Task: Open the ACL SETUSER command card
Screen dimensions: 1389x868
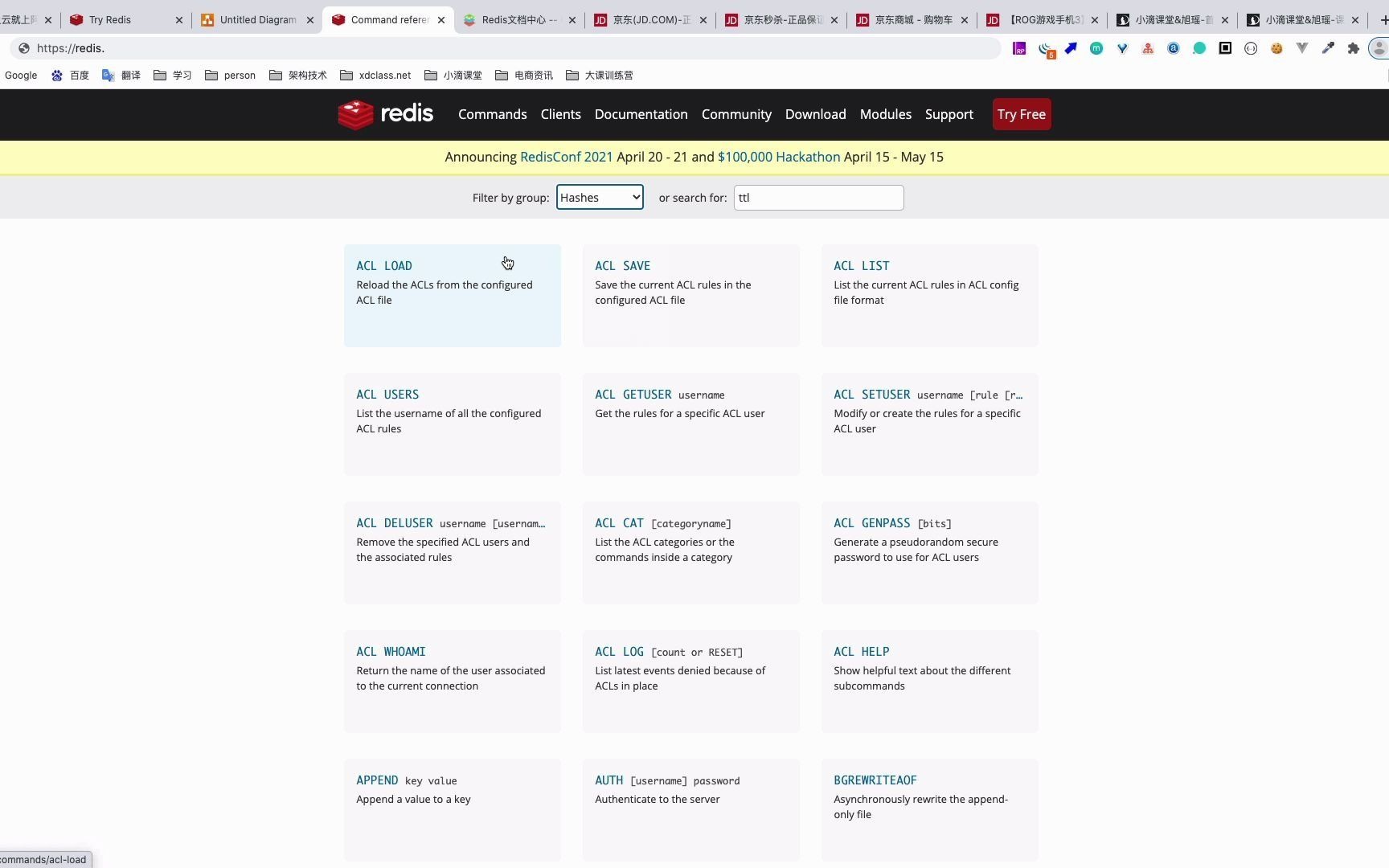Action: tap(930, 424)
